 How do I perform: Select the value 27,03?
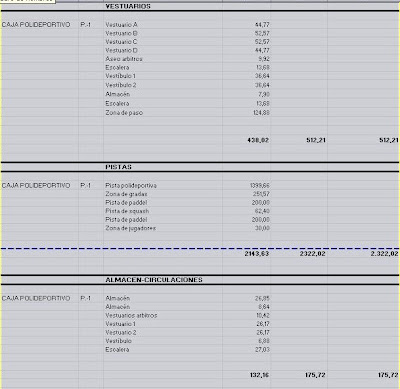coord(263,350)
